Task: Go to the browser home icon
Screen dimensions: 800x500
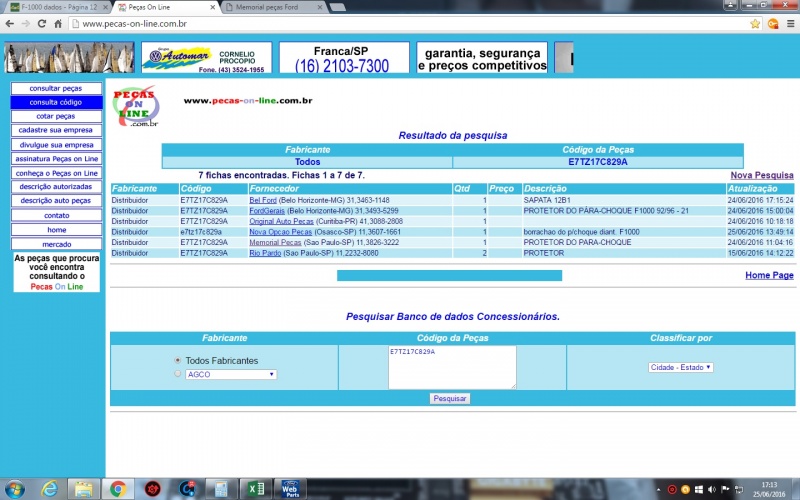Action: 58,23
